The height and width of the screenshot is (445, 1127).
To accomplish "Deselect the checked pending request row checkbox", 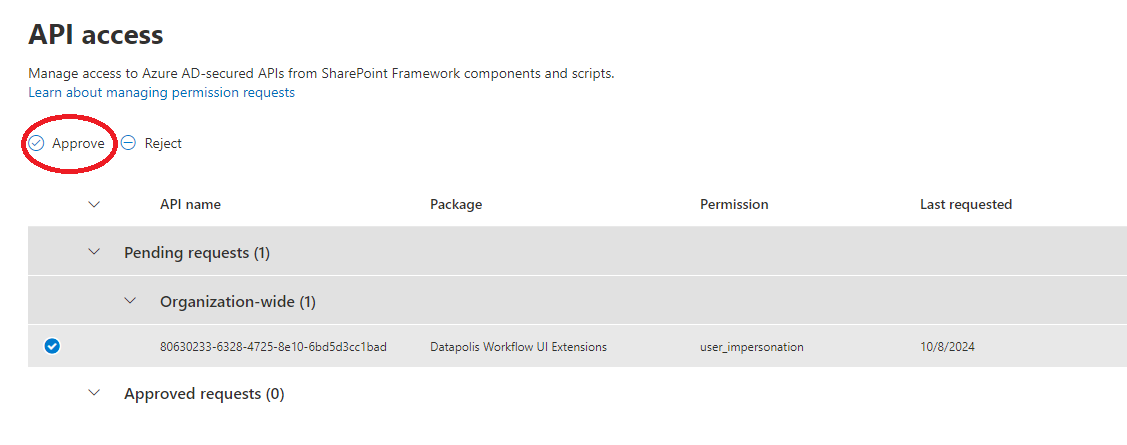I will tap(52, 347).
